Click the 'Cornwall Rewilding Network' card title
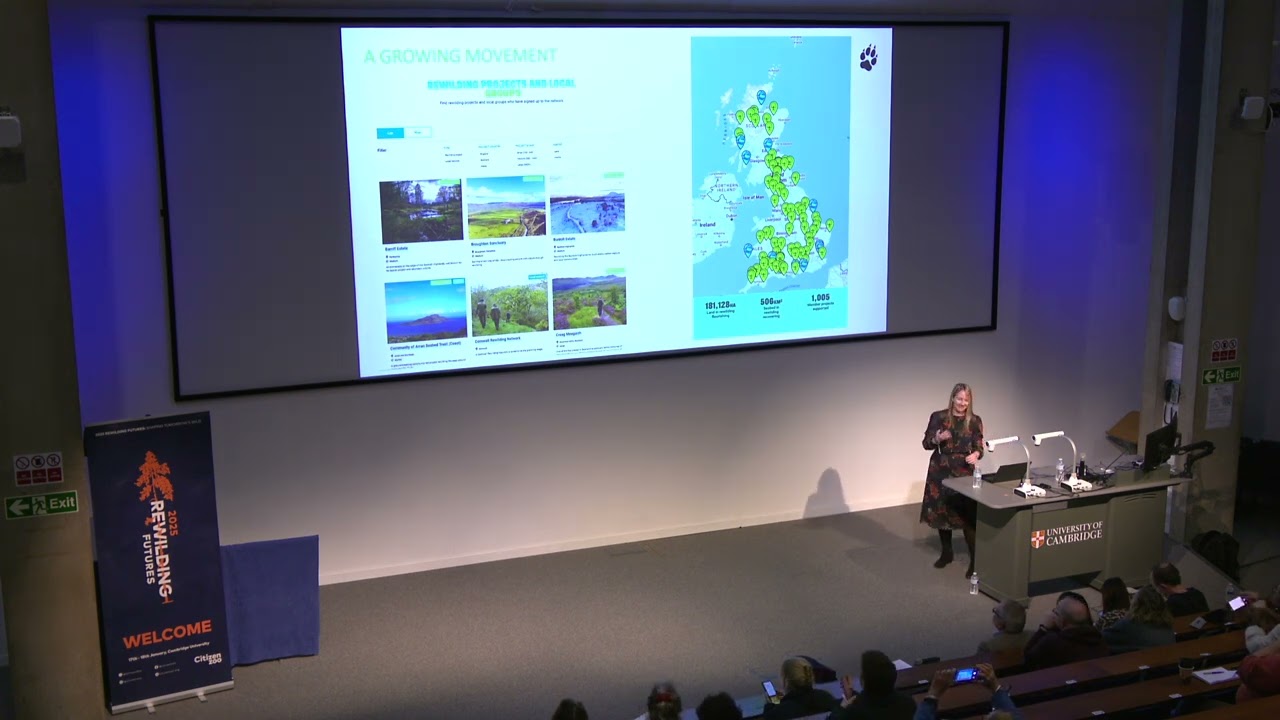The width and height of the screenshot is (1280, 720). pos(499,341)
